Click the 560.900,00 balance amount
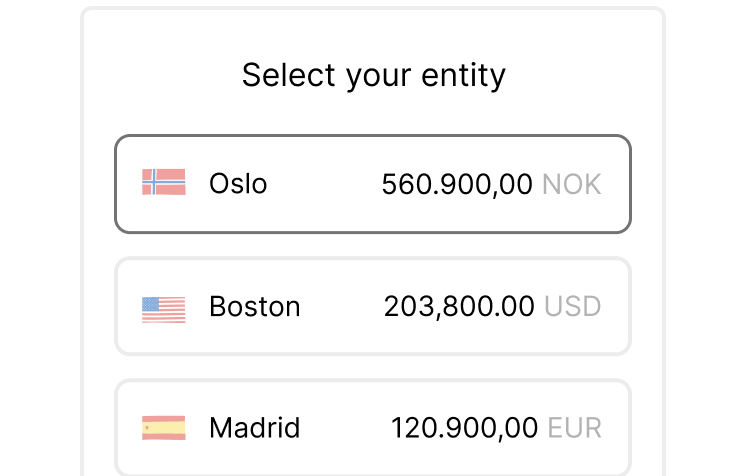 coord(456,184)
